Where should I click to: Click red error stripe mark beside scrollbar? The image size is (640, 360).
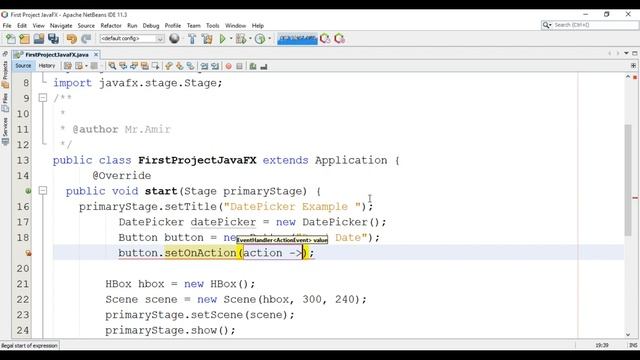pos(635,198)
